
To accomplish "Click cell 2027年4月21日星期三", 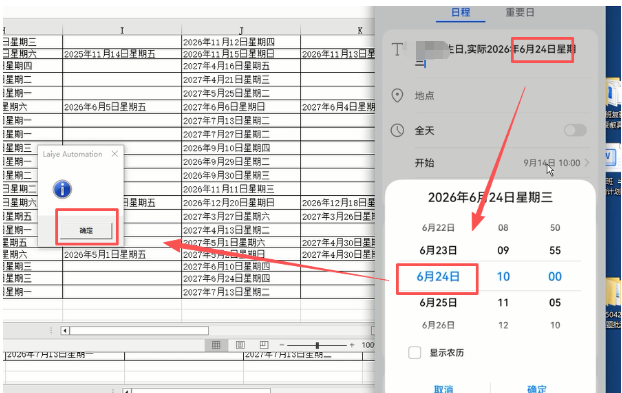I will pos(241,80).
